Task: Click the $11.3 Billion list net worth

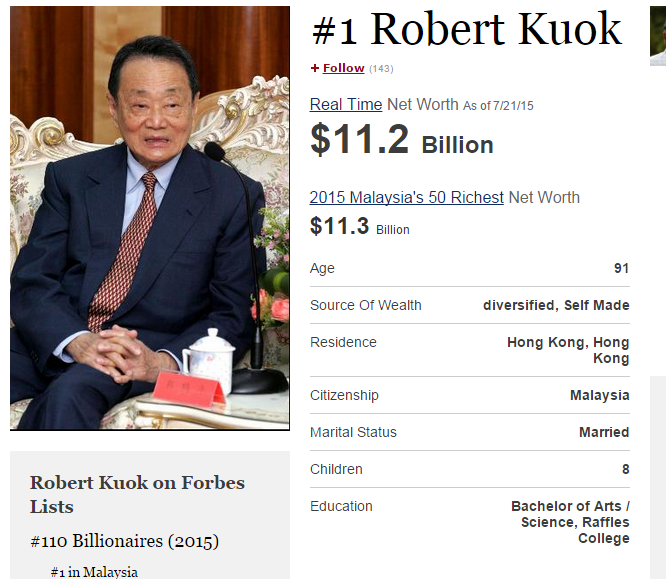Action: pyautogui.click(x=360, y=226)
